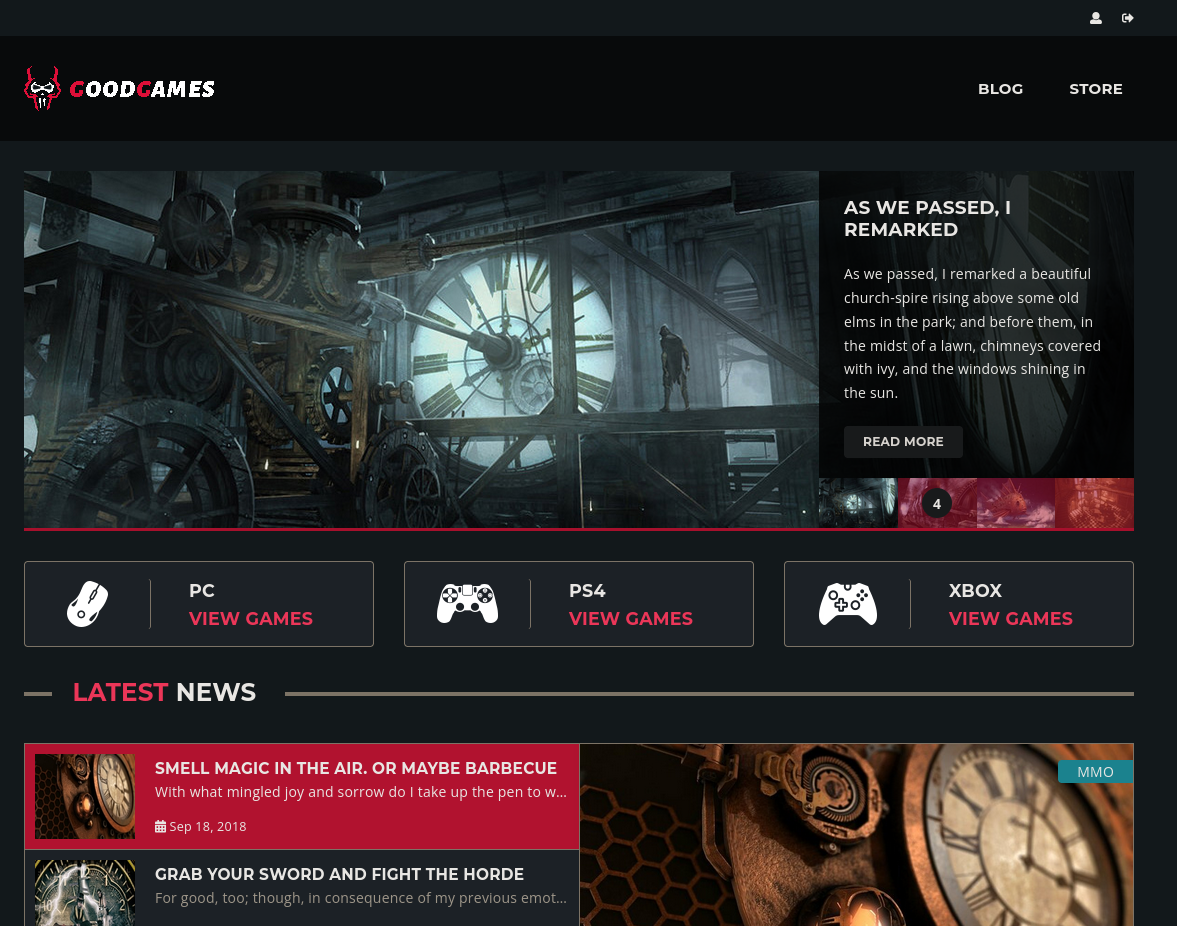Click excerpt 'With what mingled joy and sorrow'

(360, 792)
